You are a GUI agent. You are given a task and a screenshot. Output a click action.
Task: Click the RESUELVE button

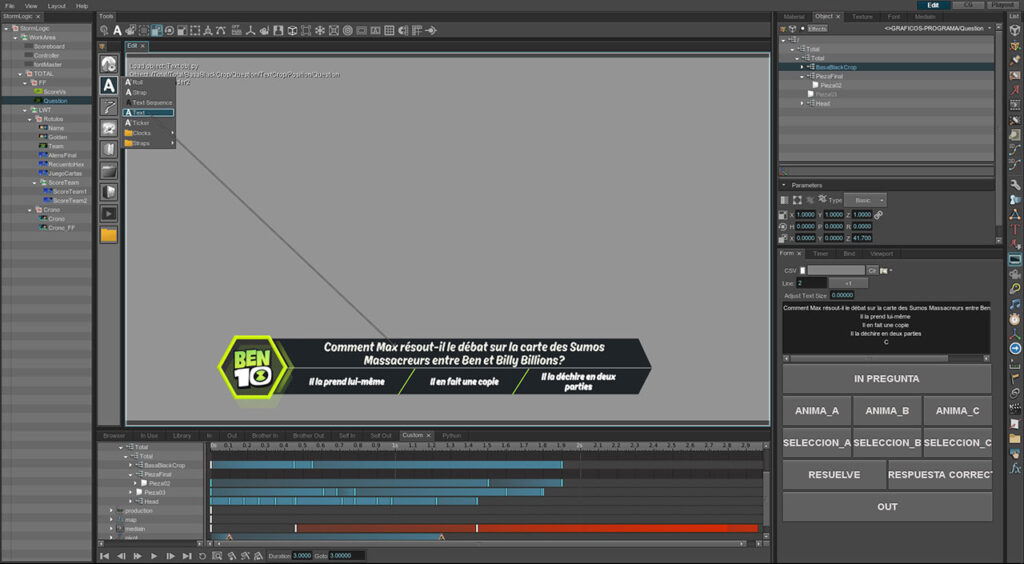pos(833,475)
